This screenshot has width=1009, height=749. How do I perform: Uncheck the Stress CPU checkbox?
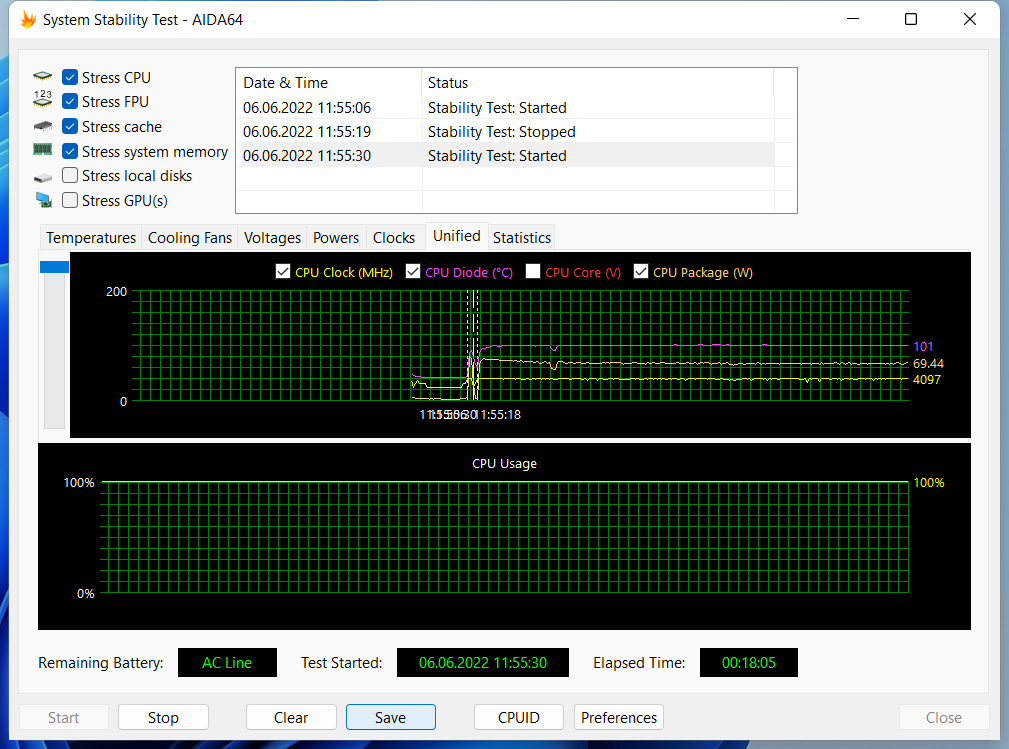tap(70, 77)
